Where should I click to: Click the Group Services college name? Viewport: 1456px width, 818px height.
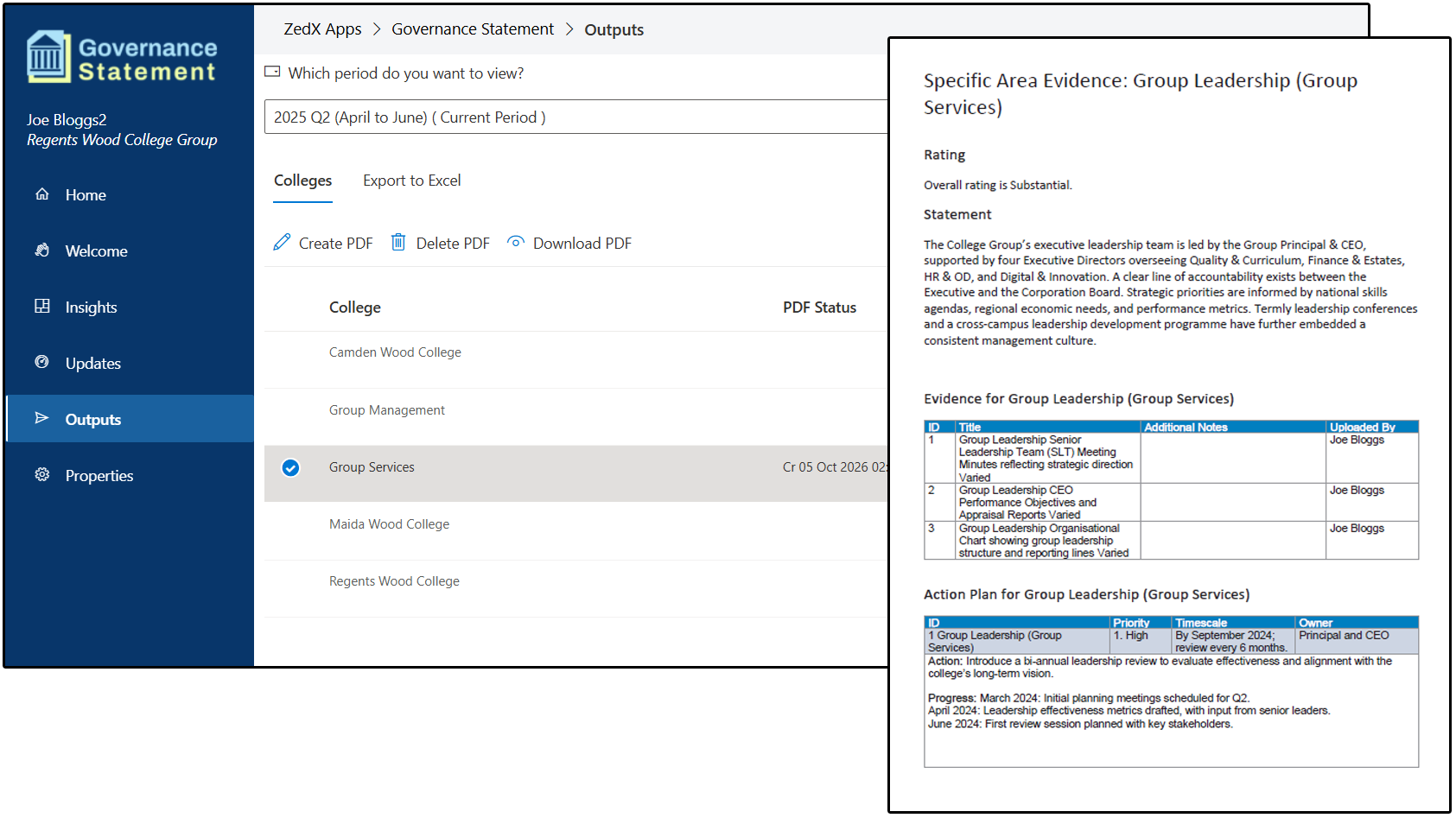372,467
